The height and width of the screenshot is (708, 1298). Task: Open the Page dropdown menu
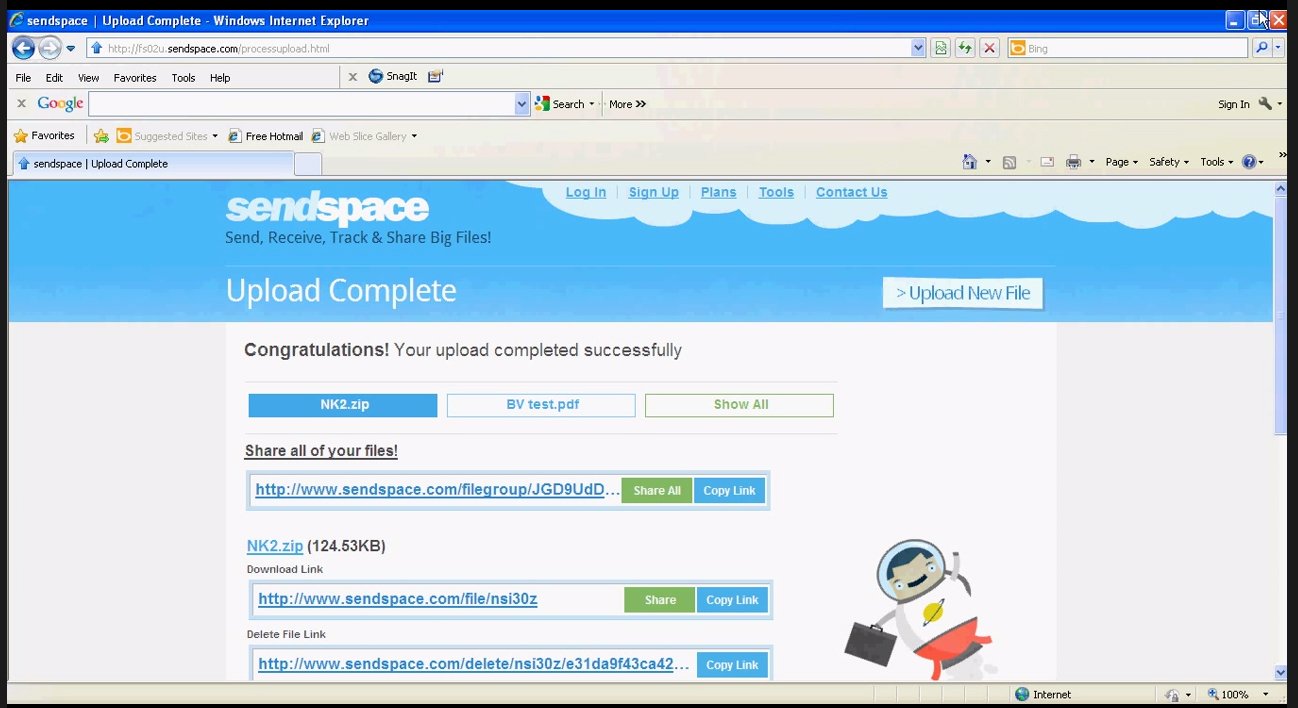pyautogui.click(x=1117, y=161)
